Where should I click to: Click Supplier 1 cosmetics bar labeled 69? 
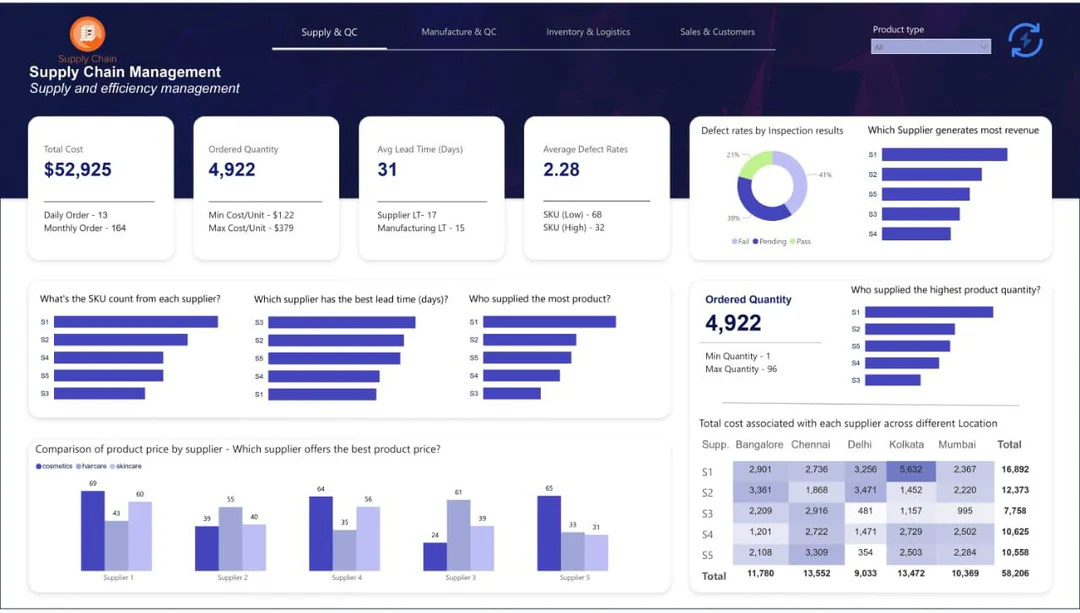pyautogui.click(x=92, y=530)
